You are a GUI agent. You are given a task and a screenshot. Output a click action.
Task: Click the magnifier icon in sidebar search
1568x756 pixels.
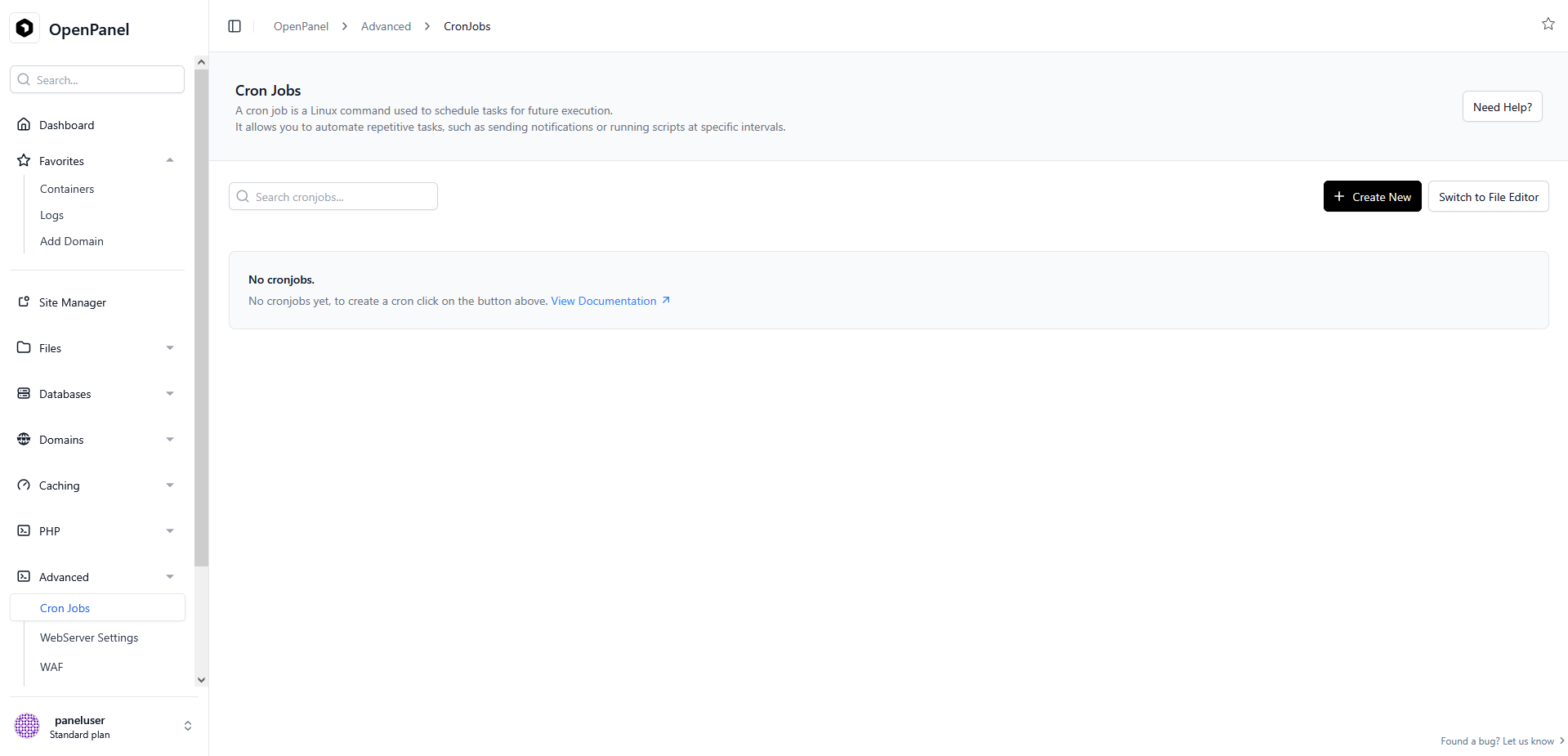point(24,79)
